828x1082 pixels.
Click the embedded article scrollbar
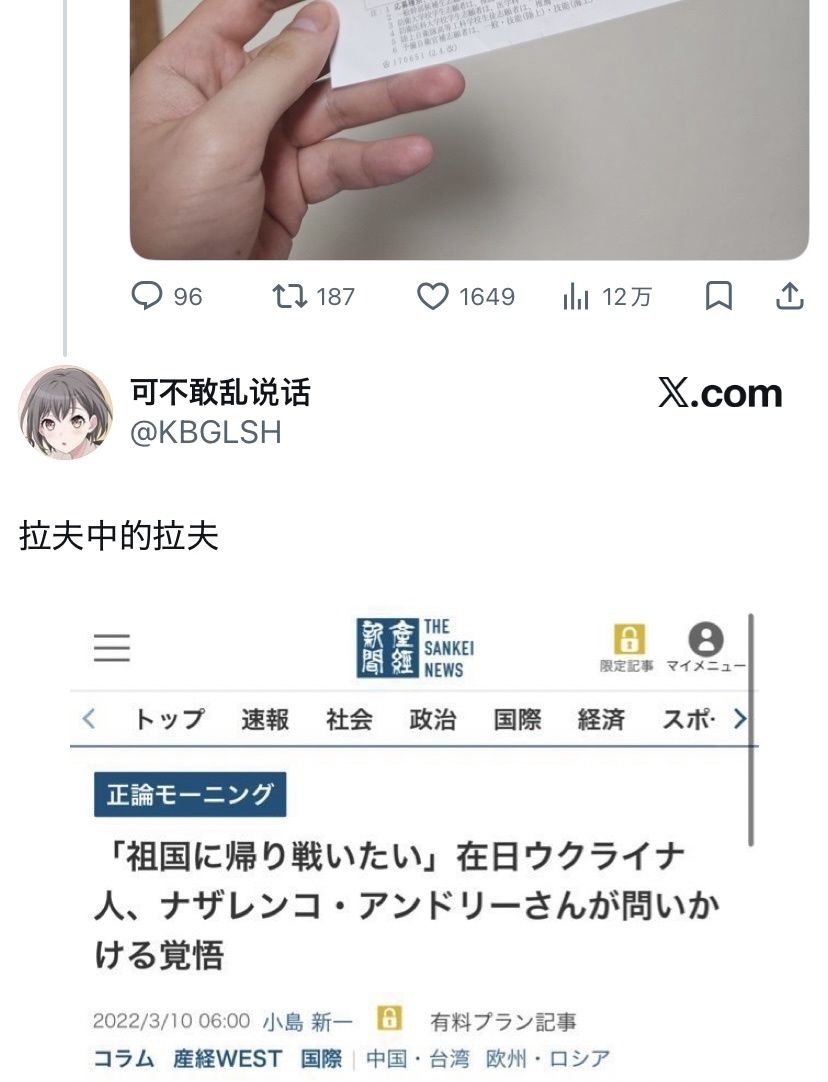(751, 729)
